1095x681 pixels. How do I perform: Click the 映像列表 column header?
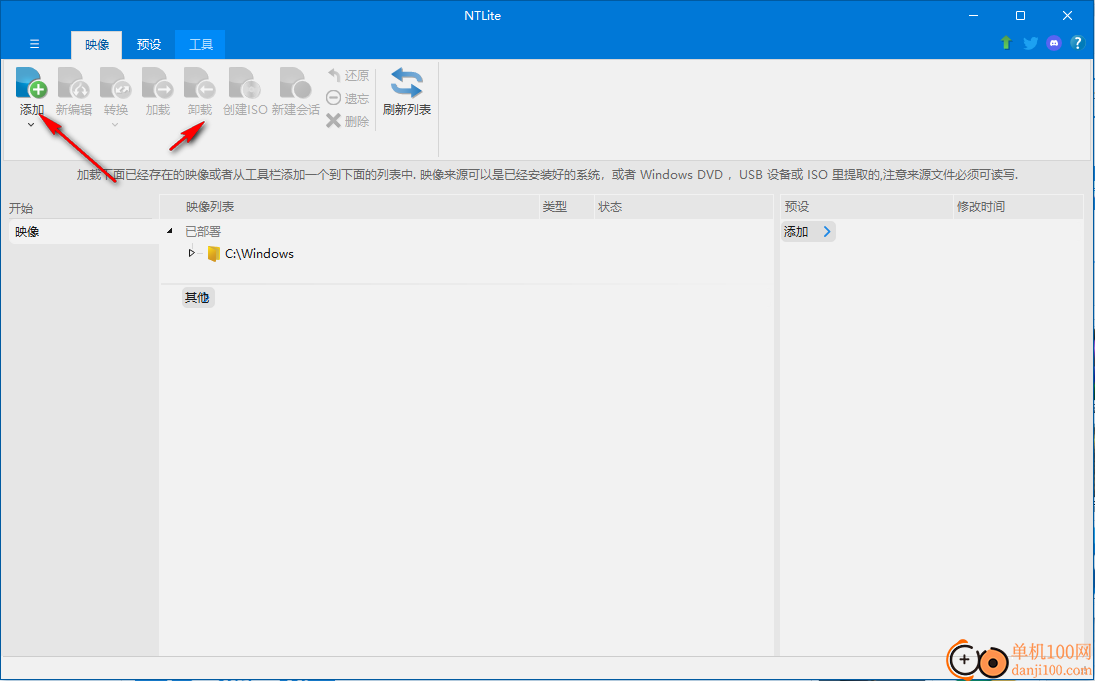tap(350, 207)
